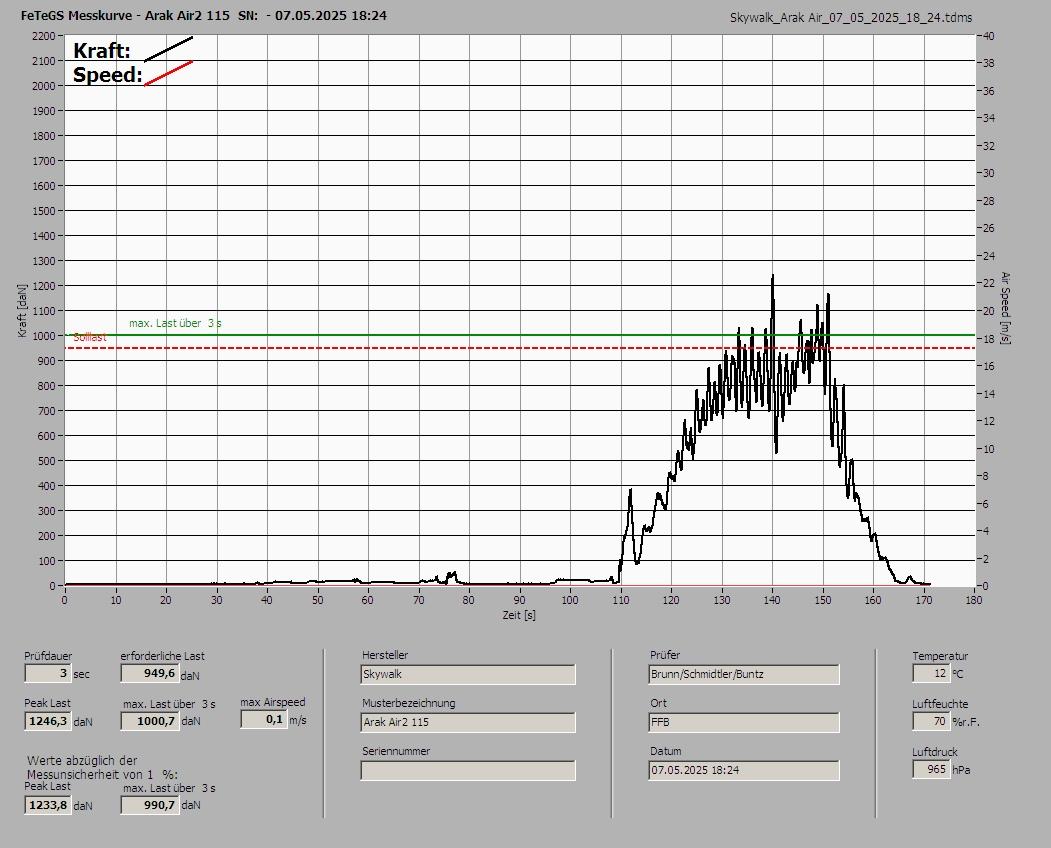The width and height of the screenshot is (1051, 848).
Task: Click the 18 tick on Air Speed axis
Action: (x=989, y=339)
